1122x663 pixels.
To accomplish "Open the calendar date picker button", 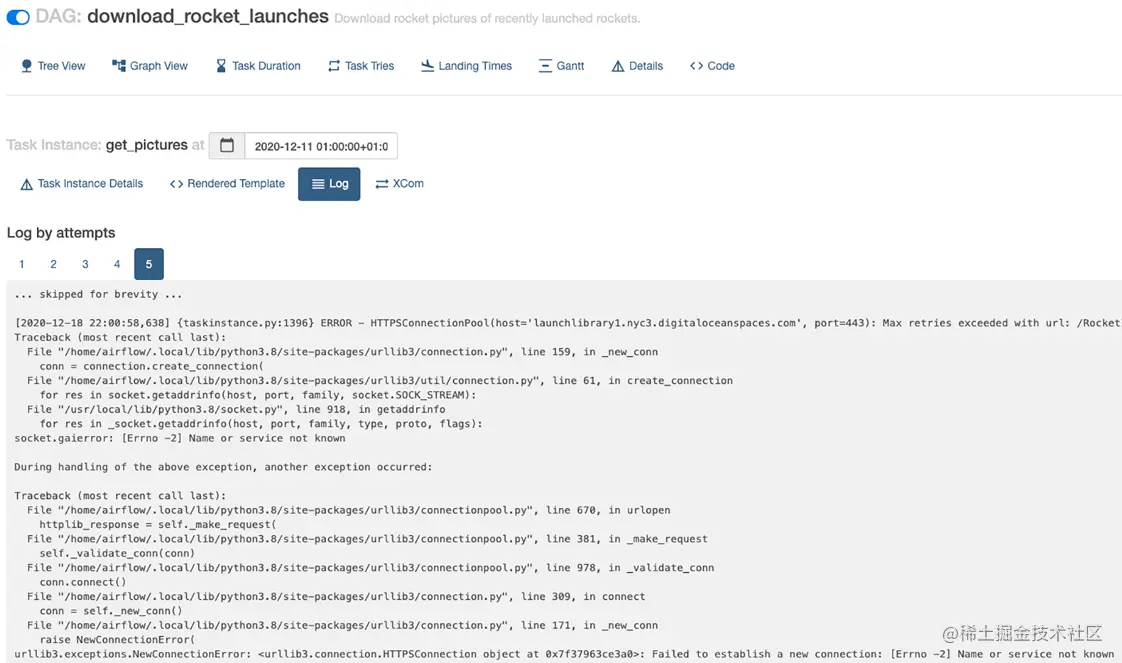I will coord(227,146).
